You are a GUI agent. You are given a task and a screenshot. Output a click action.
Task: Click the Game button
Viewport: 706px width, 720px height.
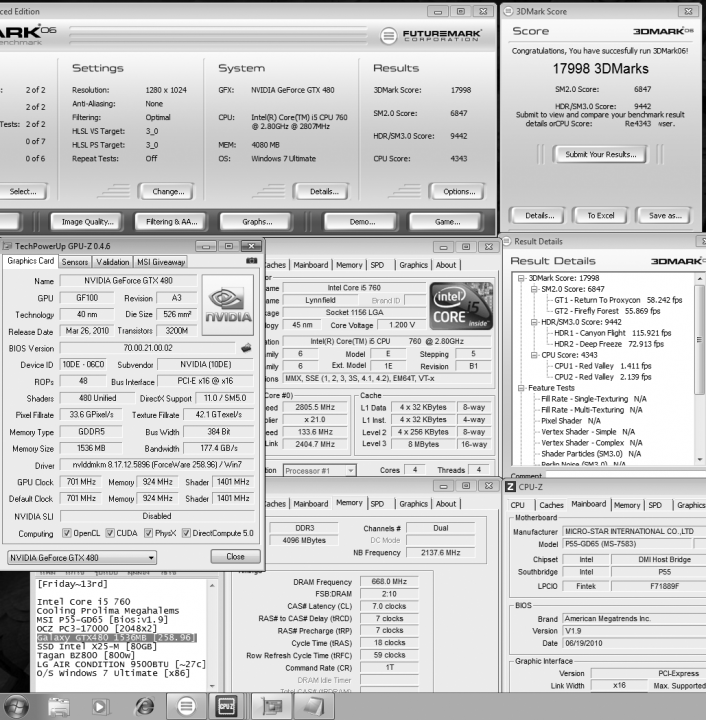pyautogui.click(x=448, y=222)
